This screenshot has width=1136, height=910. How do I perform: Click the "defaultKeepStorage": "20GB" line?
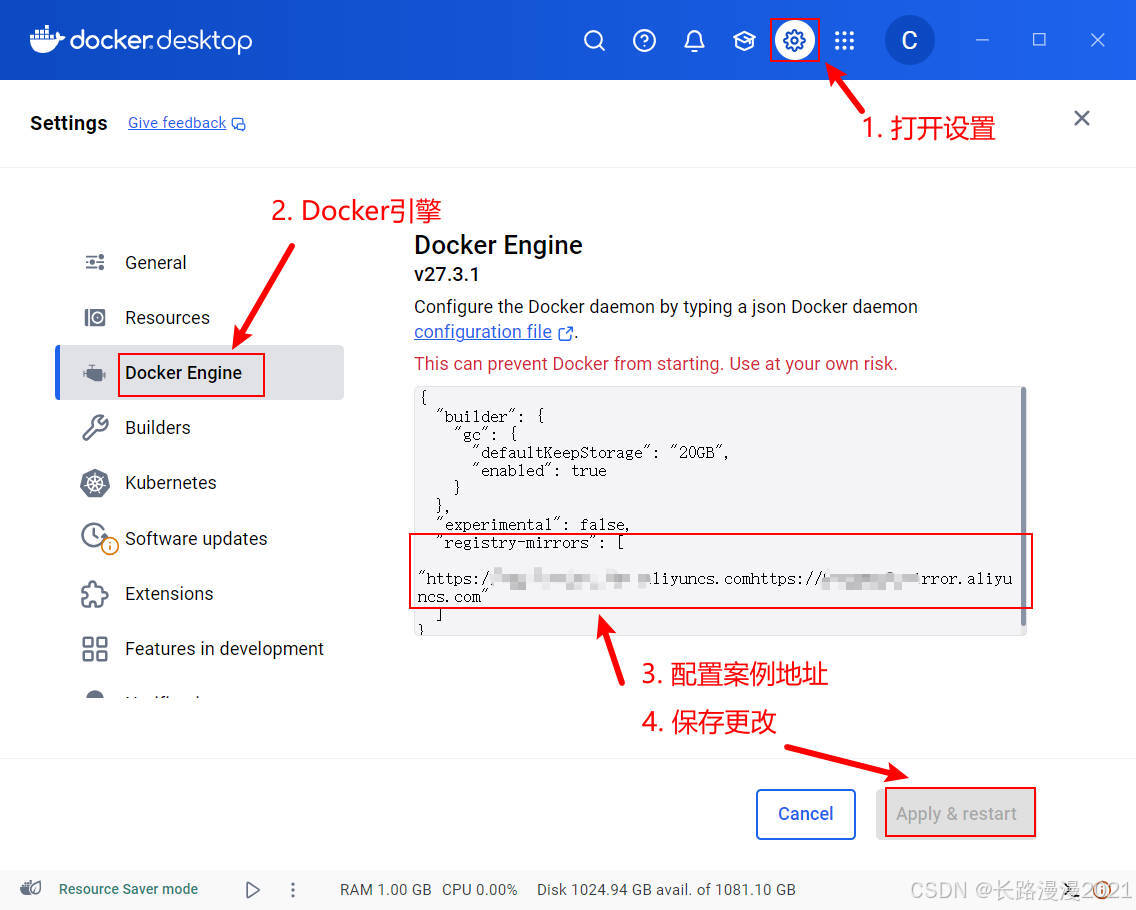coord(601,453)
